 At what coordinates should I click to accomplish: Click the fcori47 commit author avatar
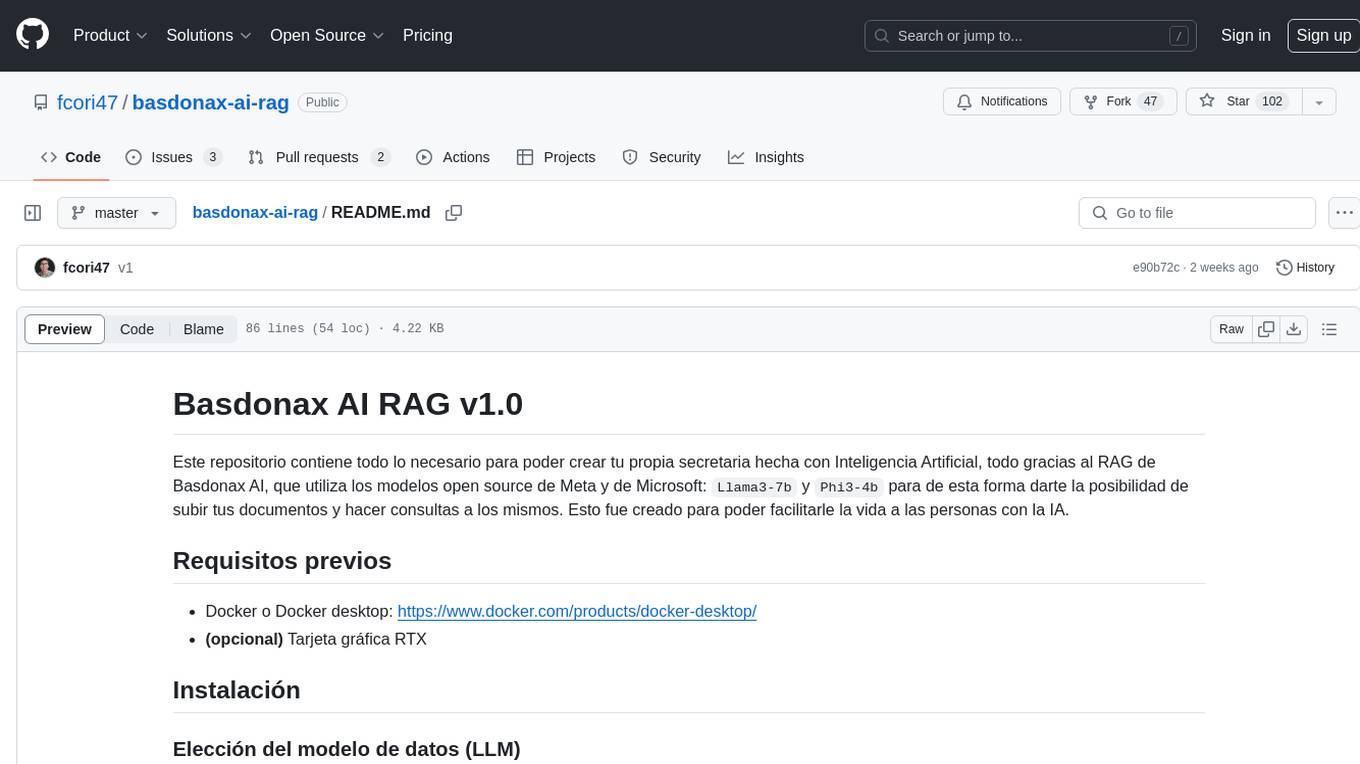[45, 268]
